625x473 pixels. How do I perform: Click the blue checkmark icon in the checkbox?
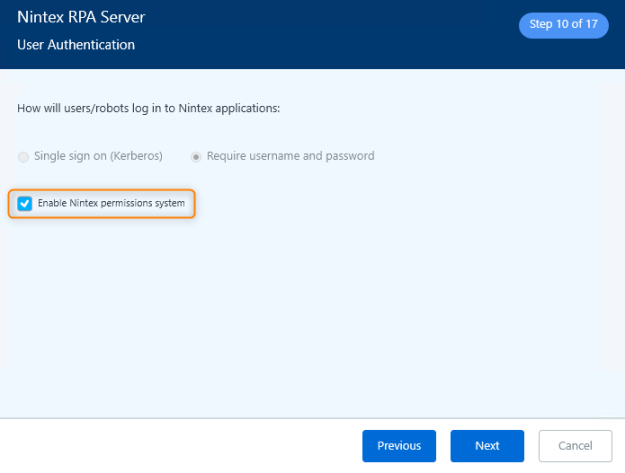pyautogui.click(x=25, y=204)
